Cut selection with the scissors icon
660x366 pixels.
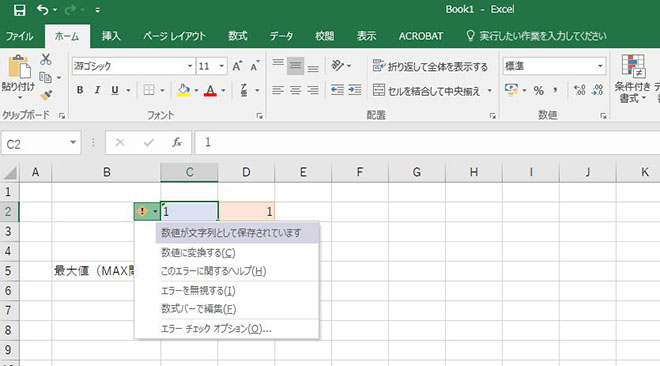[45, 59]
